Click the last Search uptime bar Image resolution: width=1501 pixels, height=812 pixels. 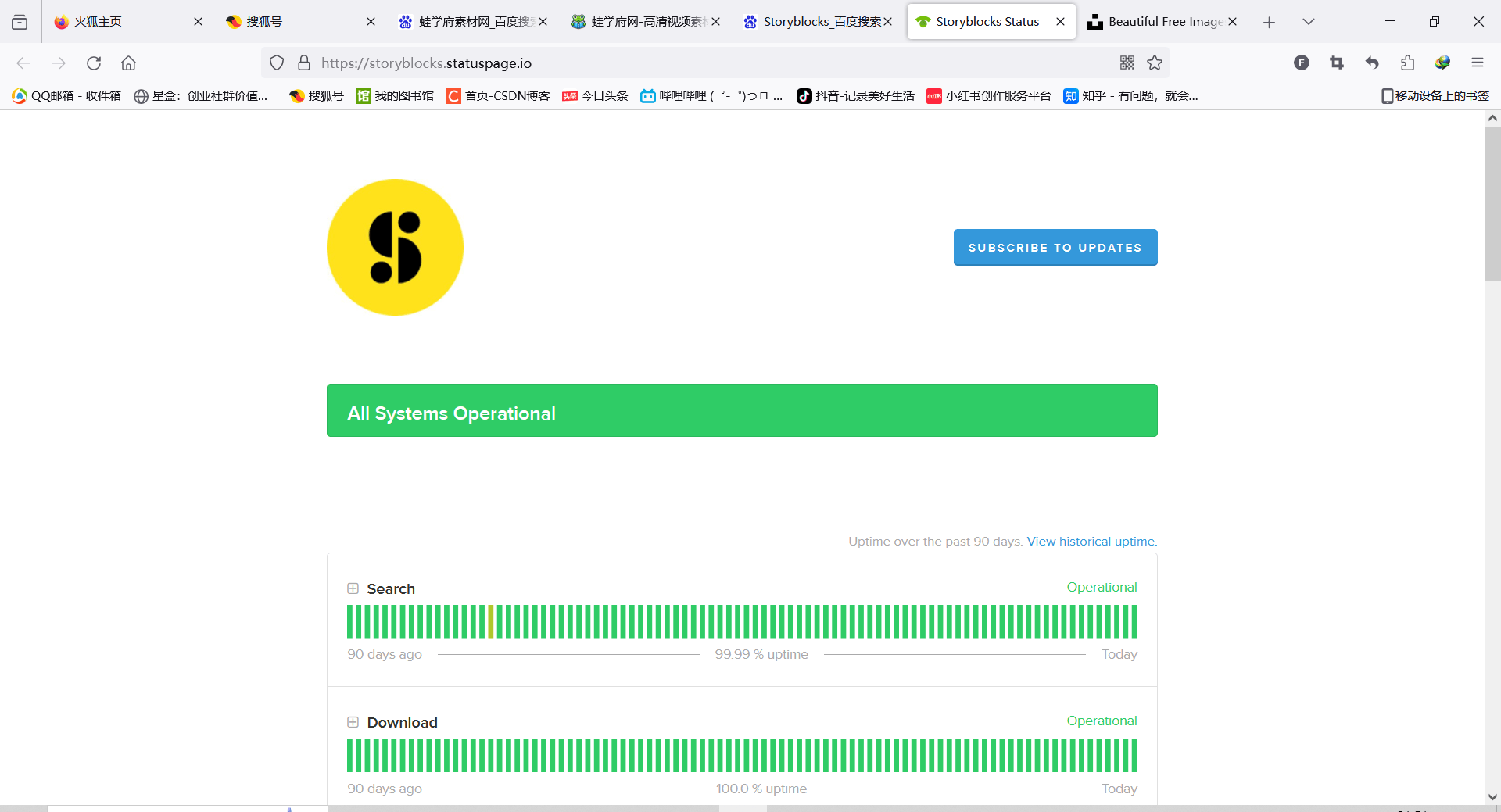1134,621
